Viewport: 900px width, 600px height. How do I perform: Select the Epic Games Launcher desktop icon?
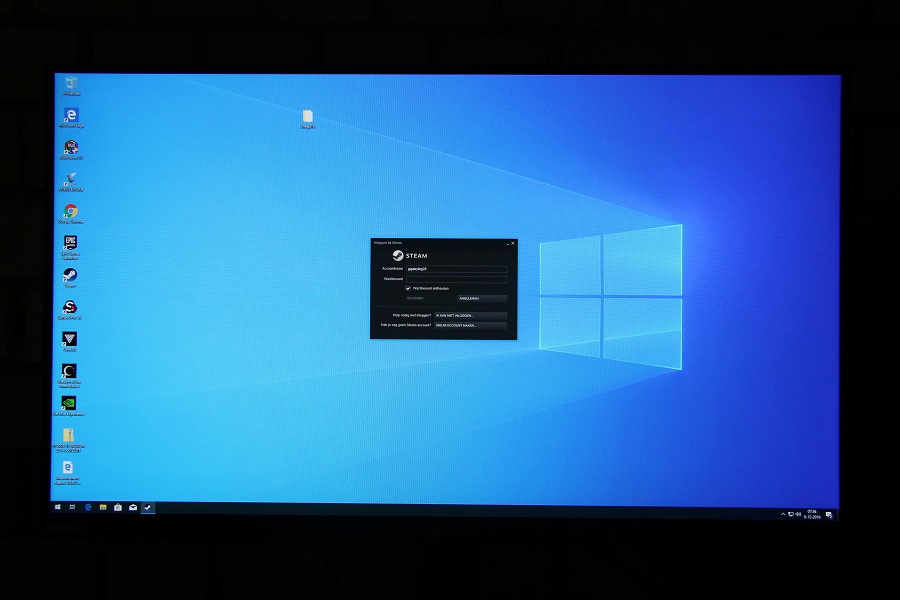[x=70, y=243]
